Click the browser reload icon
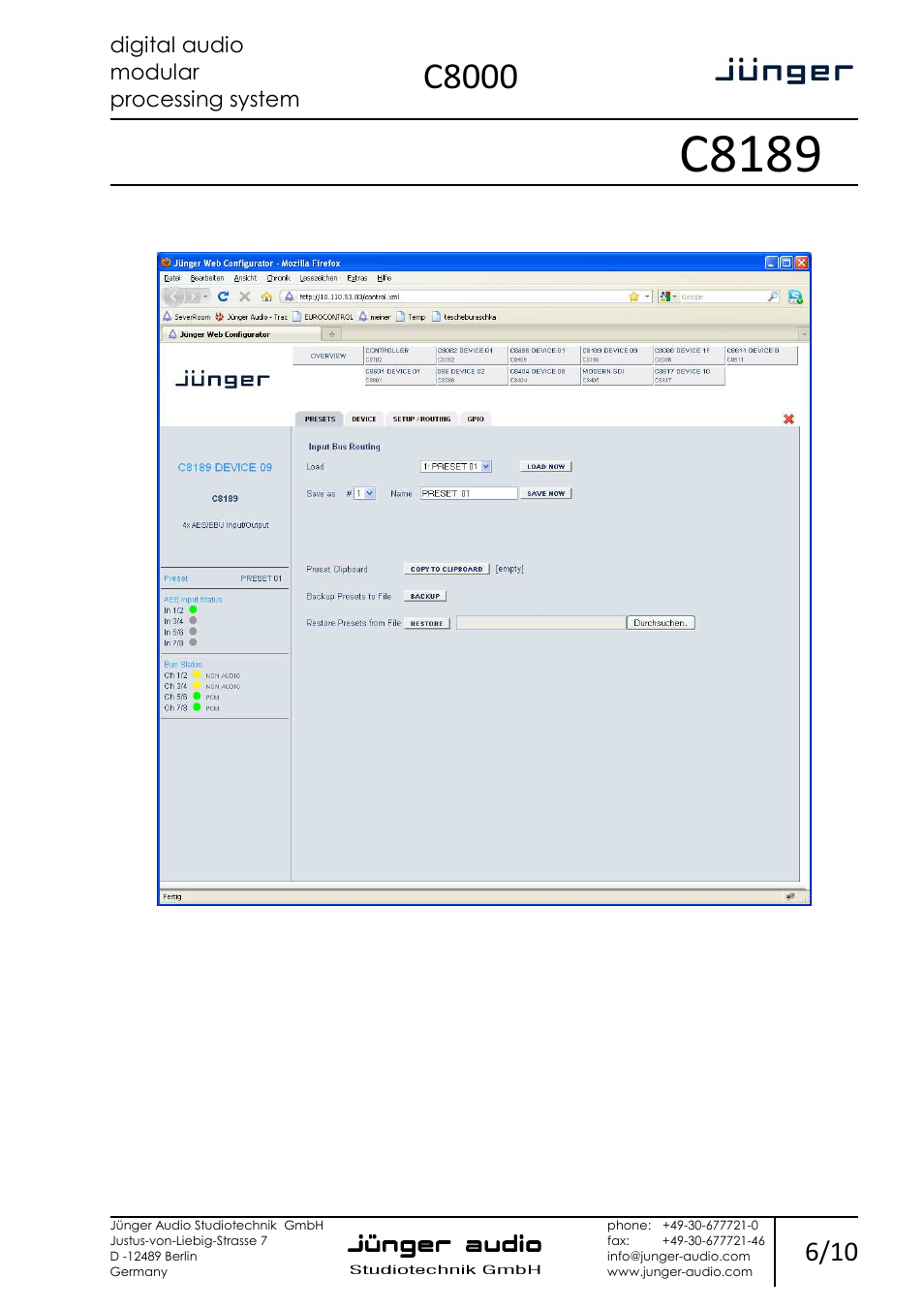This screenshot has height=1309, width=924. tap(223, 296)
